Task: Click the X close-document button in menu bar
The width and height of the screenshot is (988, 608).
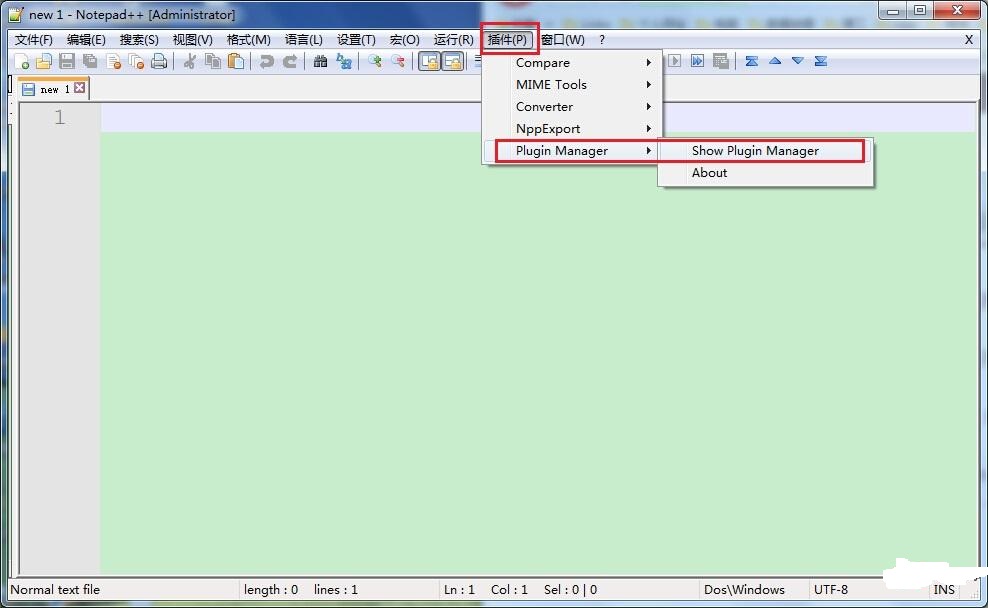Action: point(968,40)
